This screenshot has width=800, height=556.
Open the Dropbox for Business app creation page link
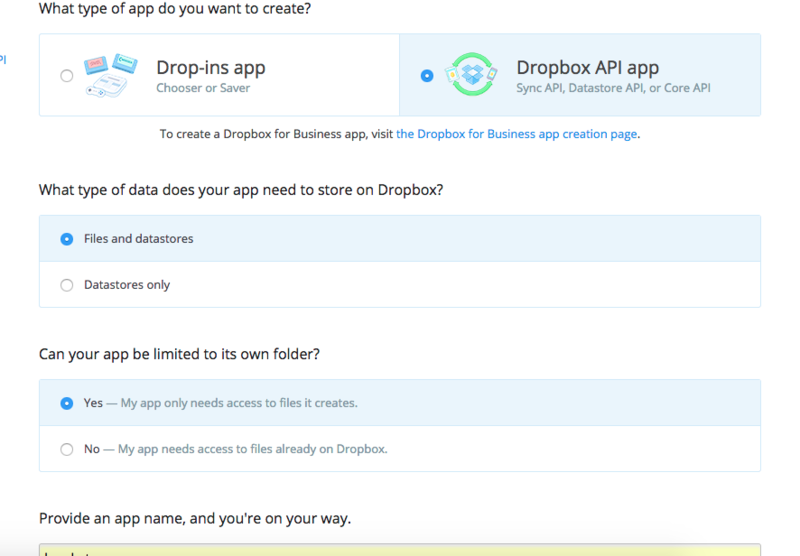click(516, 134)
